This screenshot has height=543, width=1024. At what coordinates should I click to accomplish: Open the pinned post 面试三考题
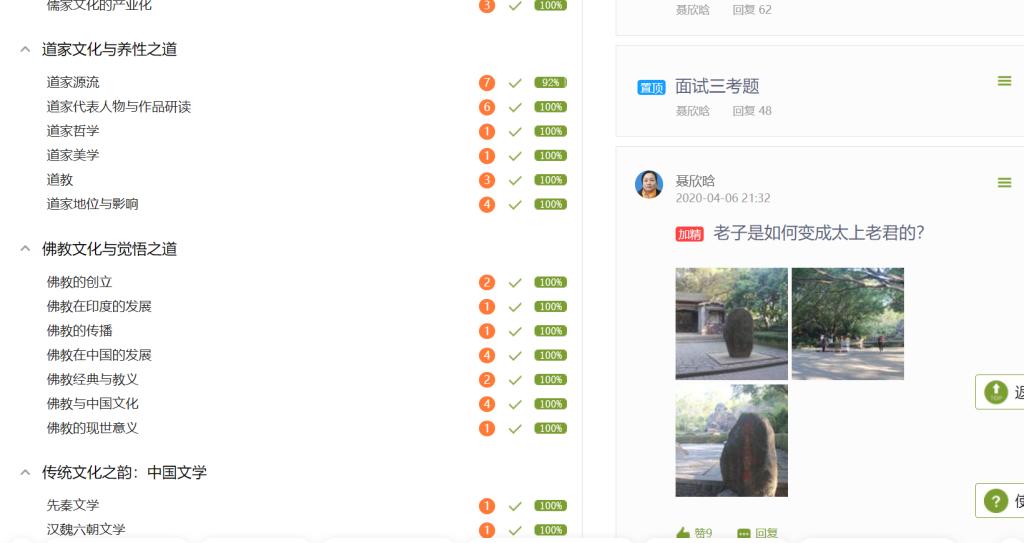[x=717, y=86]
